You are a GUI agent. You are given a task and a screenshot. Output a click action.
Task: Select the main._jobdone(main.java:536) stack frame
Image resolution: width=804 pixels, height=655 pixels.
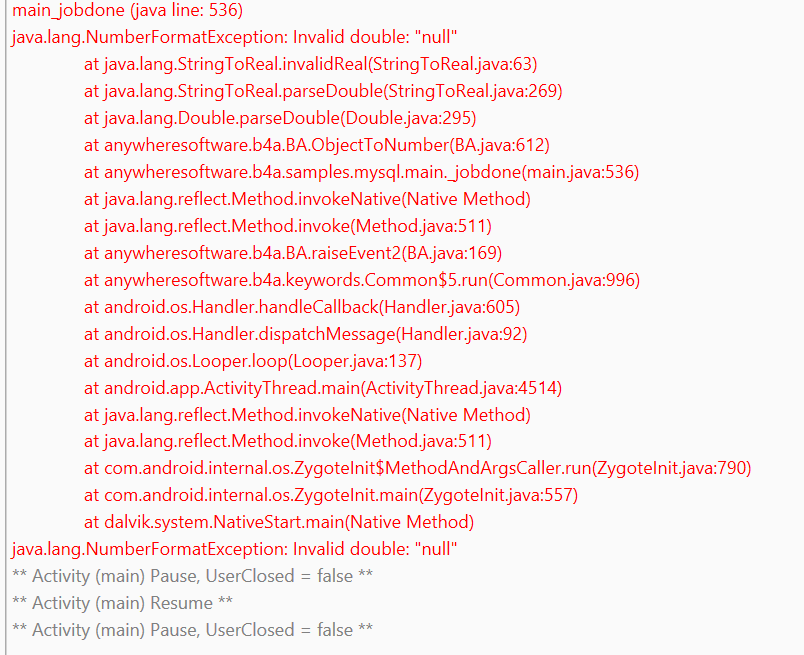pos(361,173)
